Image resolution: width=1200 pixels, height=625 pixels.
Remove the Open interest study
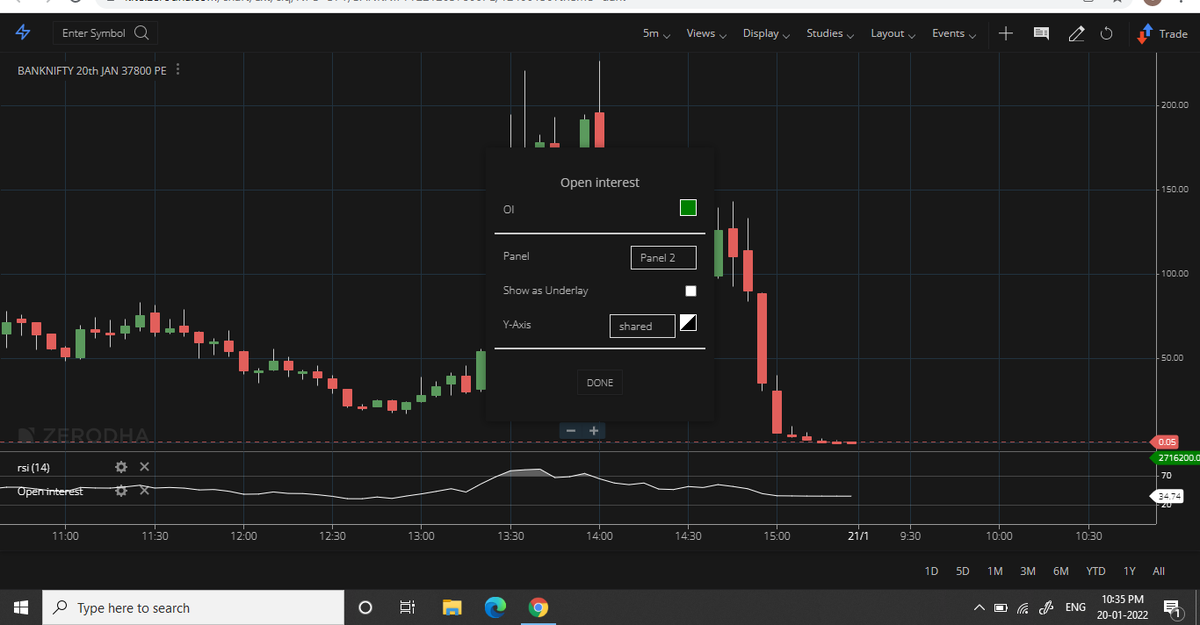(x=144, y=490)
